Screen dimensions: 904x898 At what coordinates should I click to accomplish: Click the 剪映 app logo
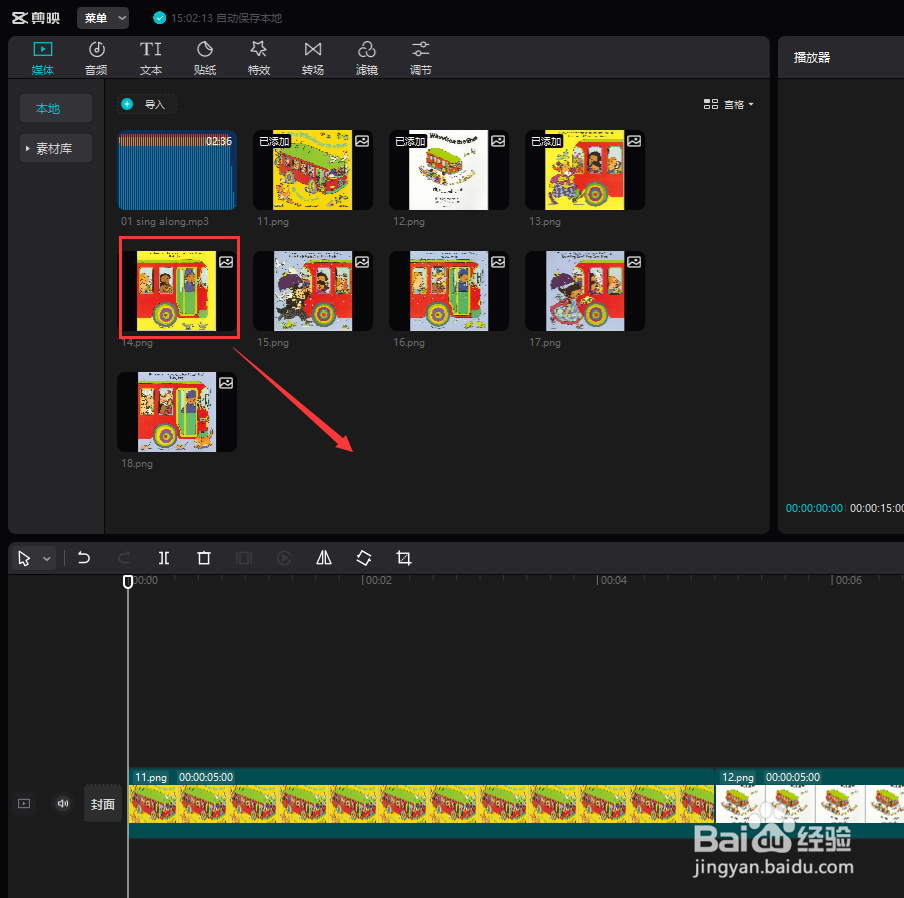coord(36,18)
